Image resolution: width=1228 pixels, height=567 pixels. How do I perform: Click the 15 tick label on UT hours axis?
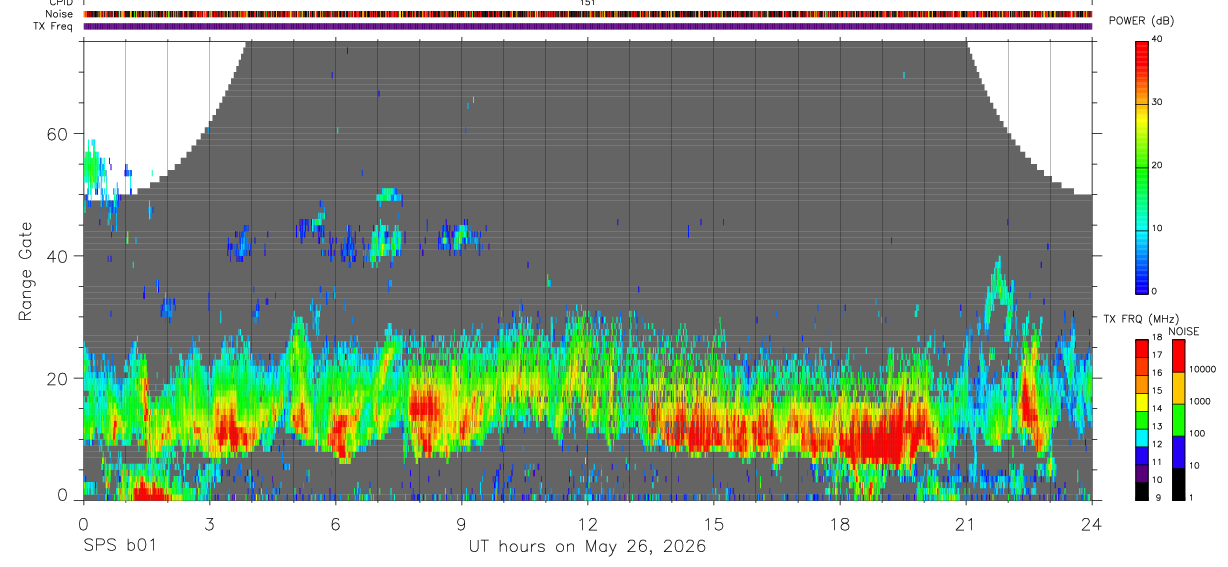coord(714,522)
